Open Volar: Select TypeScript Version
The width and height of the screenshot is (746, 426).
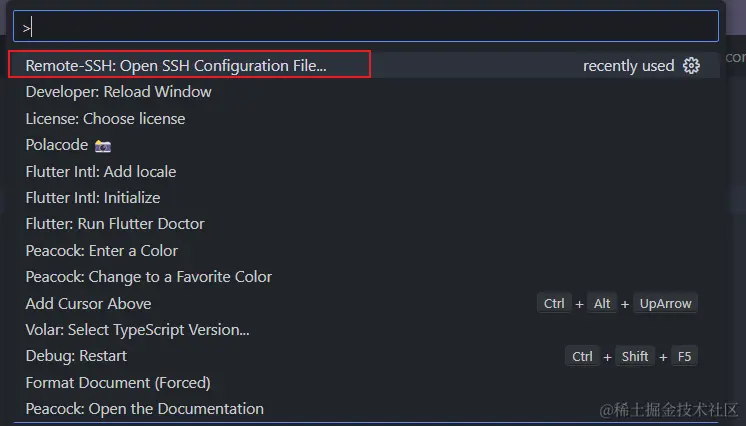point(364,329)
